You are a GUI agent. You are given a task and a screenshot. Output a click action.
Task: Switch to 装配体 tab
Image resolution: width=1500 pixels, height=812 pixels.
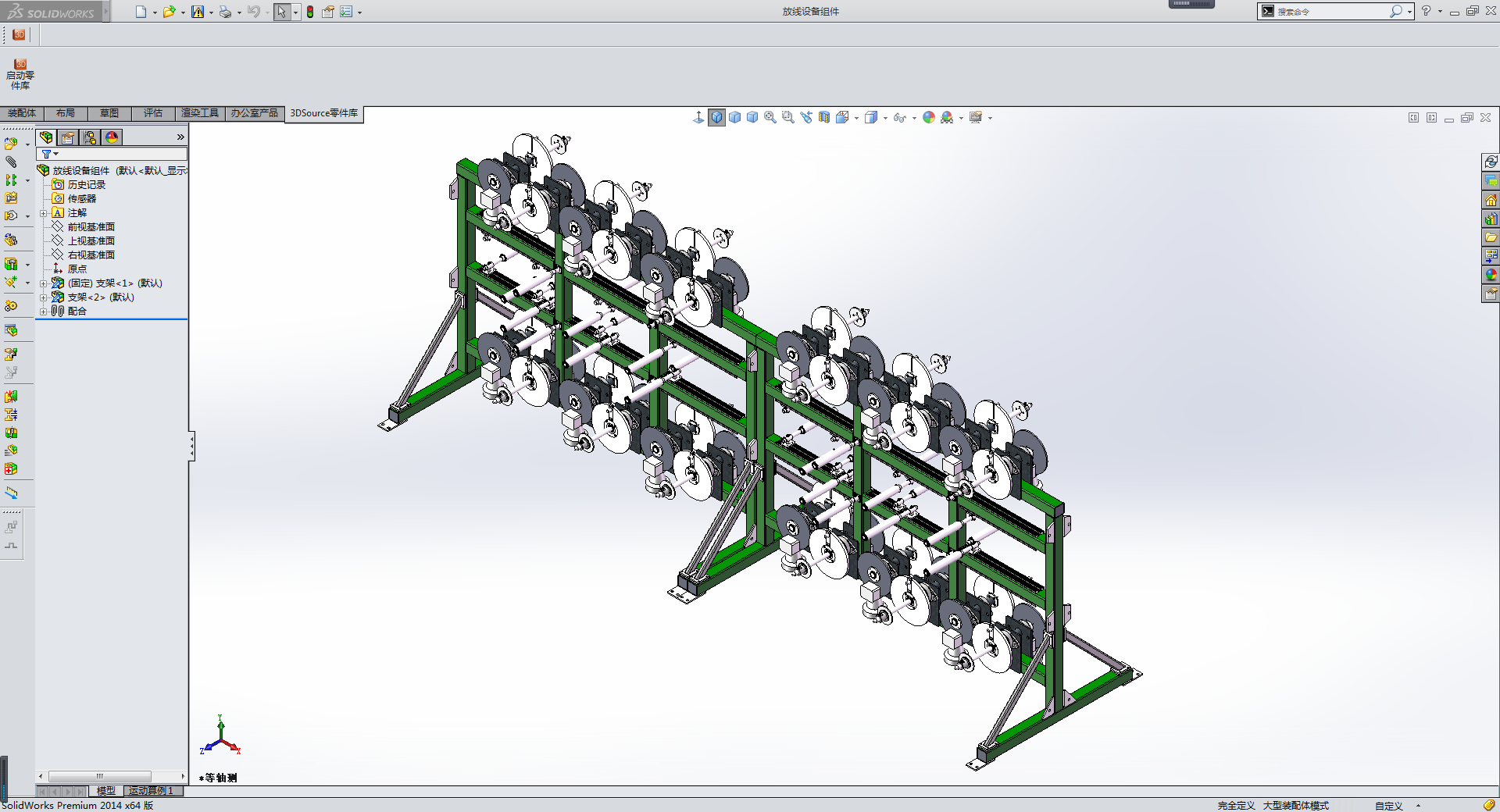(22, 113)
